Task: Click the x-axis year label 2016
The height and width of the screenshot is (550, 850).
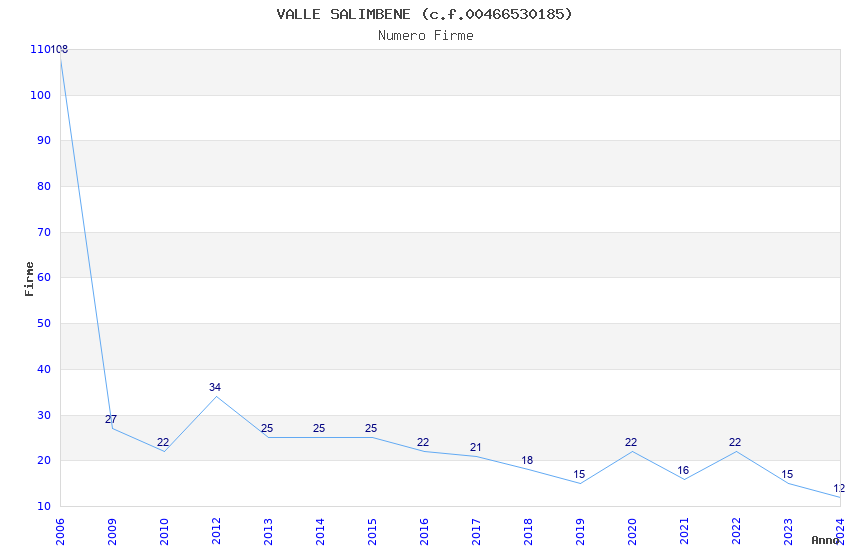Action: tap(424, 532)
